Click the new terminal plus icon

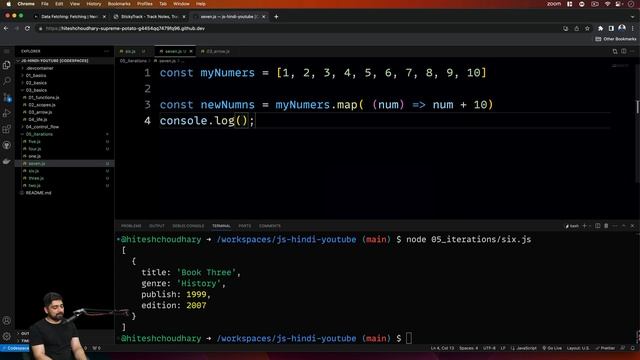[584, 226]
